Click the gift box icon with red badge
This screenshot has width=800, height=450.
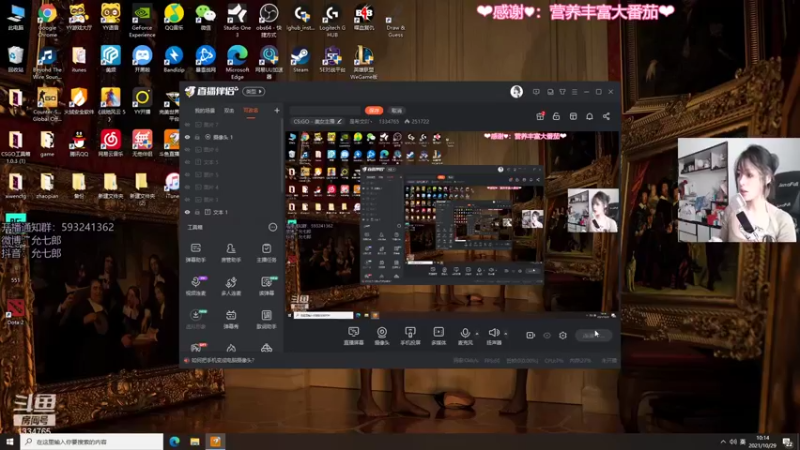[x=540, y=116]
